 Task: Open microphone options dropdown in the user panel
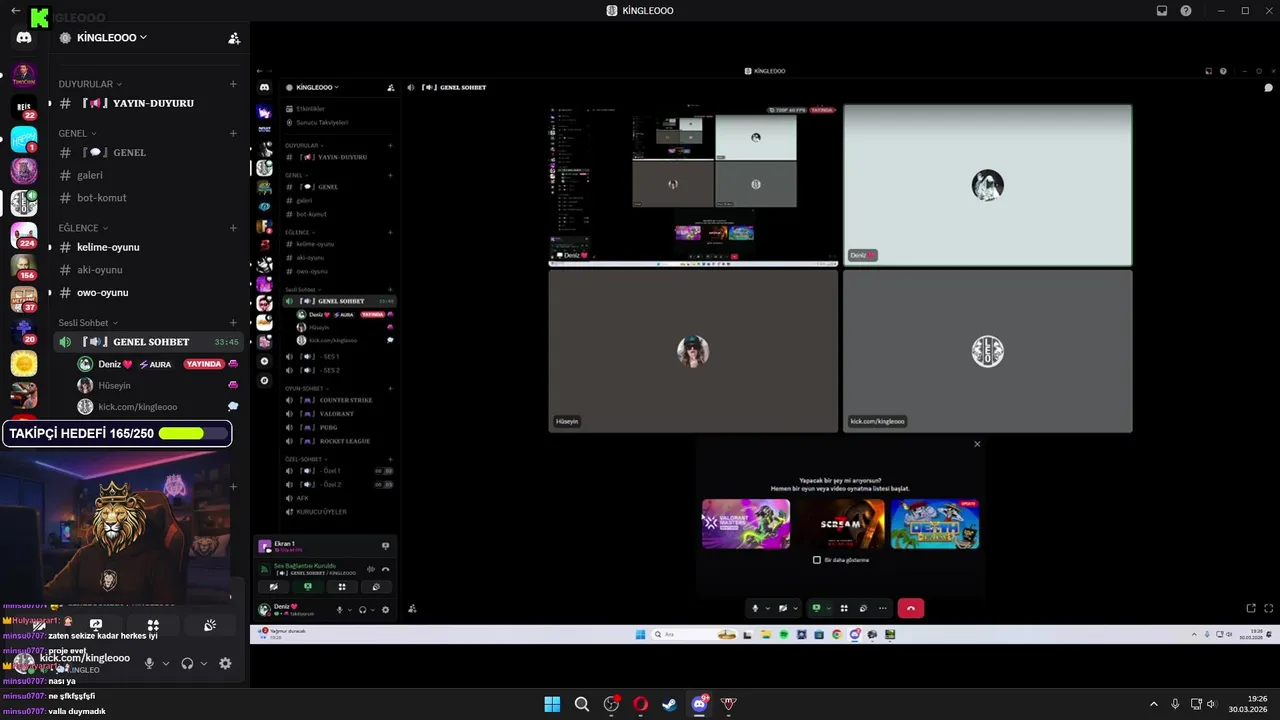[x=166, y=663]
